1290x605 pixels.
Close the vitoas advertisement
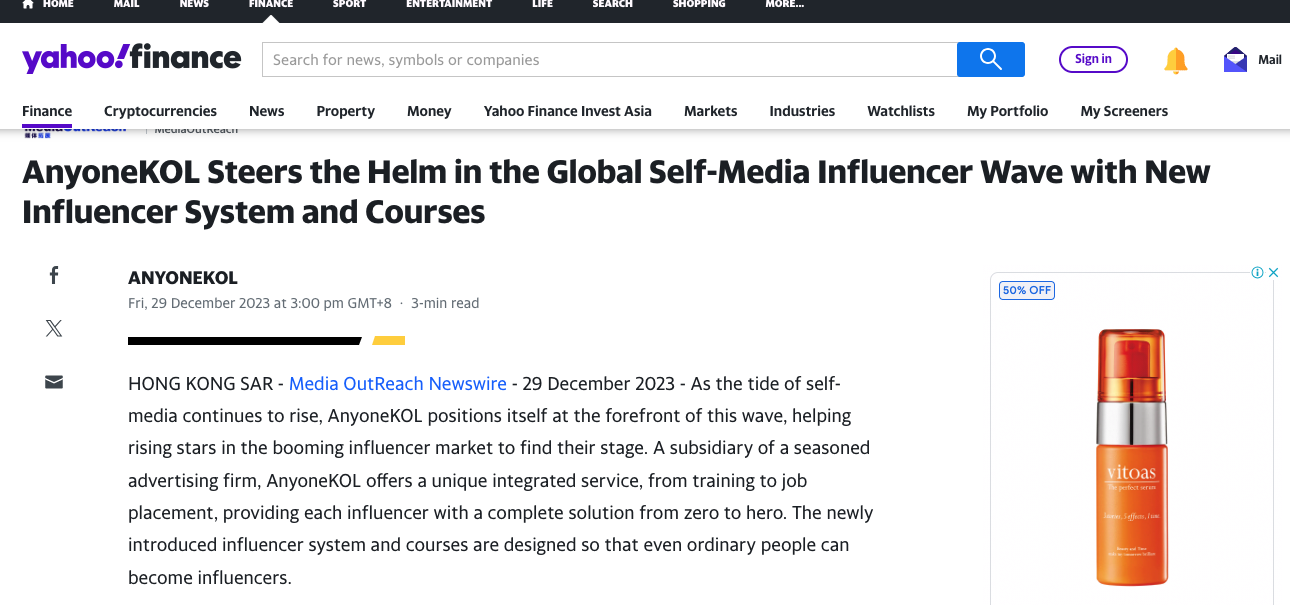[x=1273, y=273]
